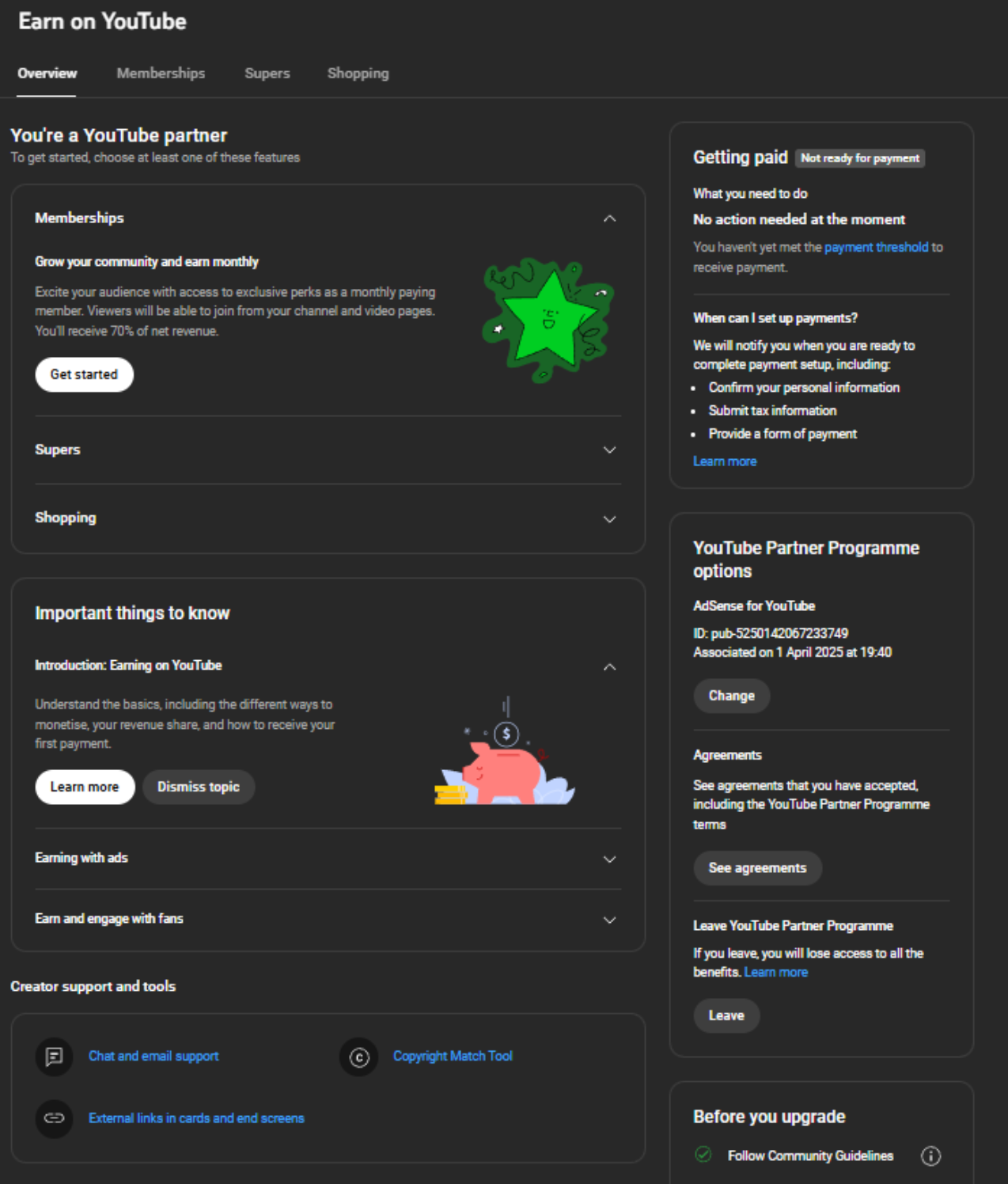Expand the Shopping section
The image size is (1008, 1184).
click(609, 519)
